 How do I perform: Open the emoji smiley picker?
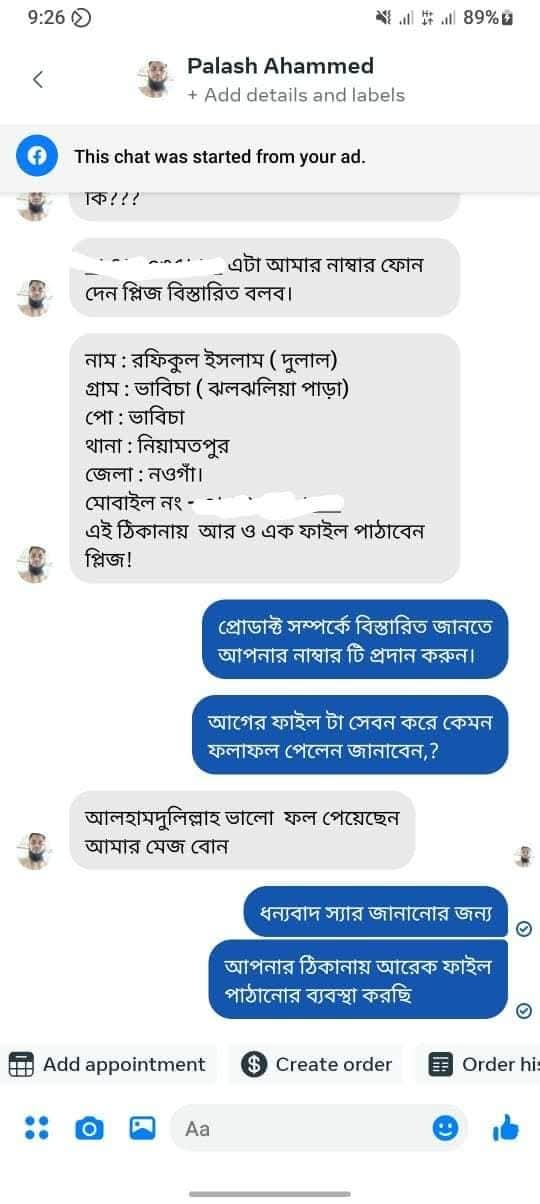(x=445, y=1128)
